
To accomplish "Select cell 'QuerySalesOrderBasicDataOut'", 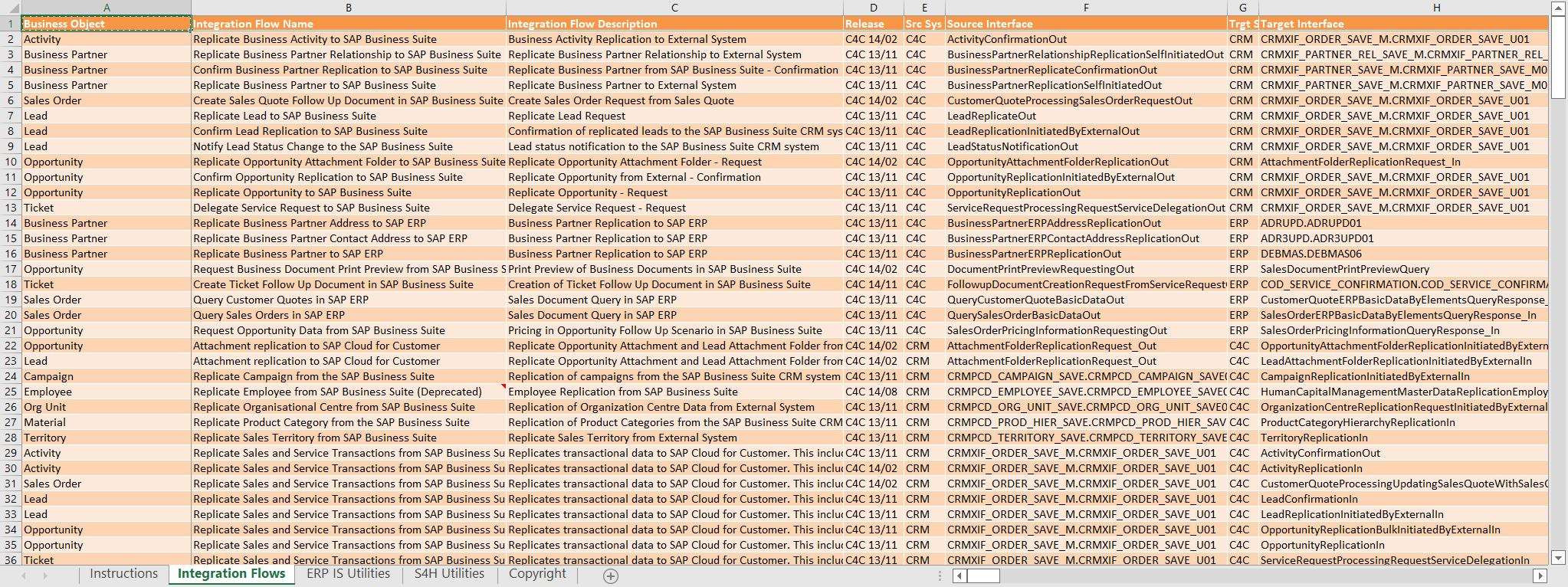I will (1086, 315).
